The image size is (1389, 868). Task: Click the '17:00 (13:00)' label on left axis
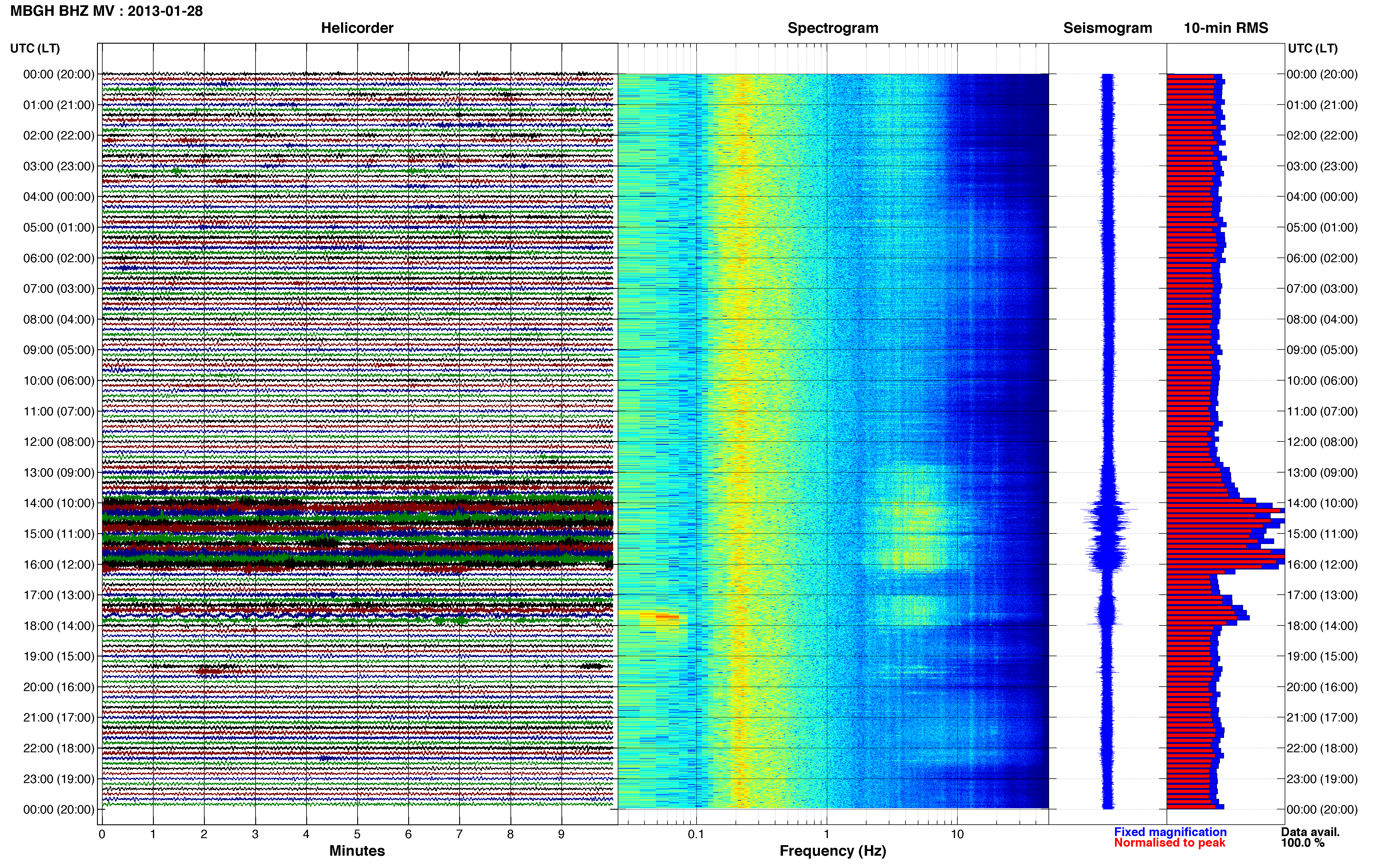click(x=59, y=595)
